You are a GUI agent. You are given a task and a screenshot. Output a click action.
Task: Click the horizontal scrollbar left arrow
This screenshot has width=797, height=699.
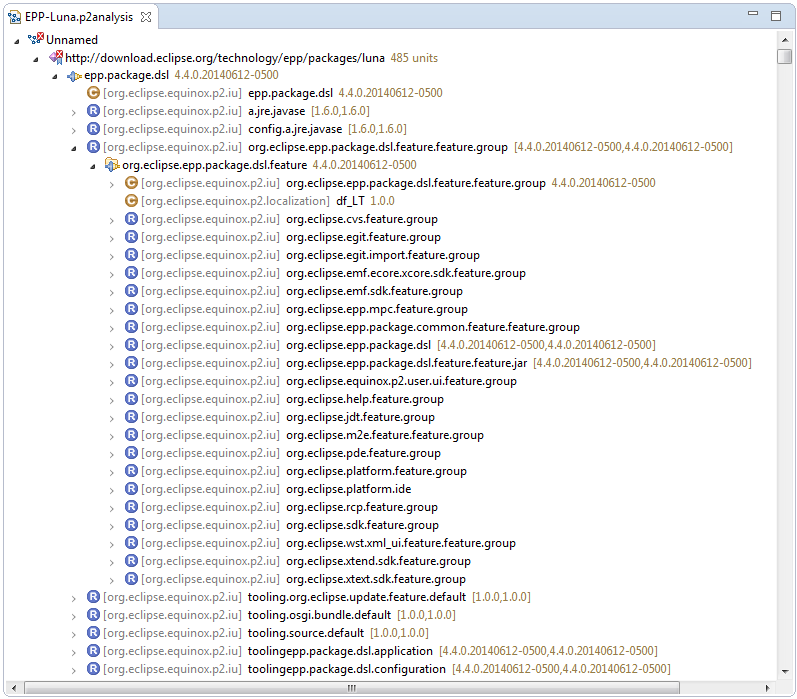click(x=14, y=688)
